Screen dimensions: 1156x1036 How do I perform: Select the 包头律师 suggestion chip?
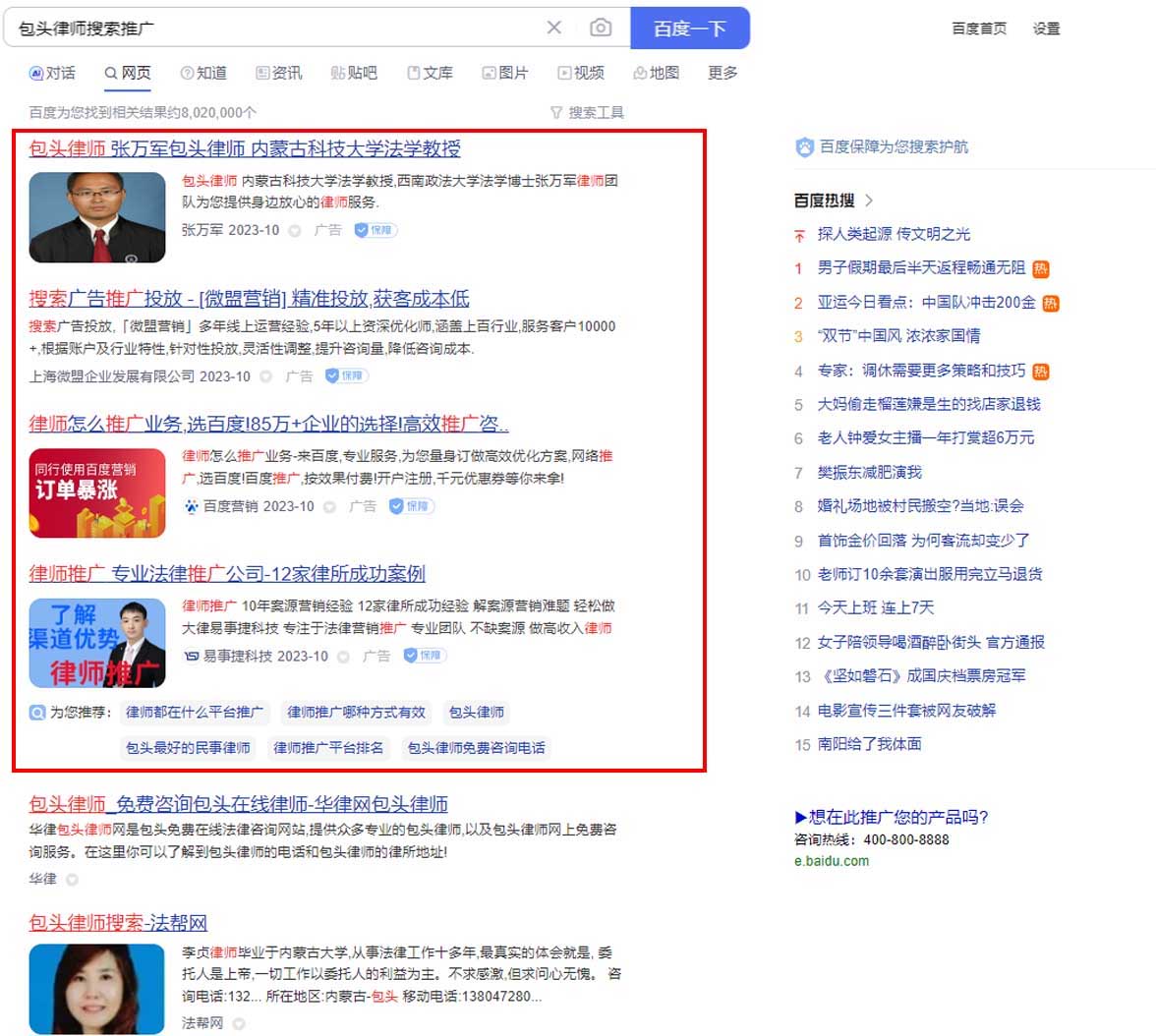(477, 713)
